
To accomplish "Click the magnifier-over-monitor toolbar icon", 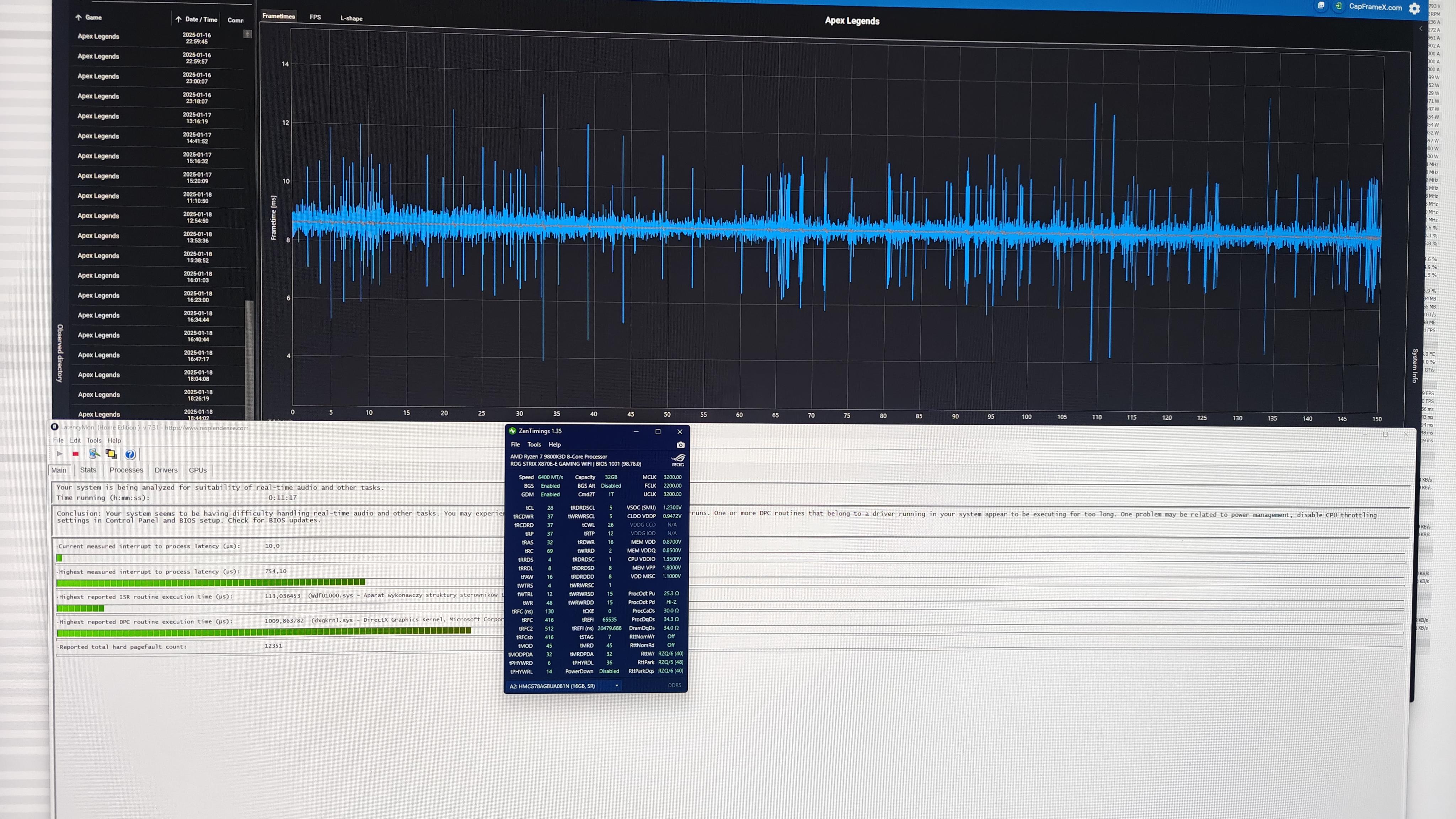I will click(x=95, y=454).
